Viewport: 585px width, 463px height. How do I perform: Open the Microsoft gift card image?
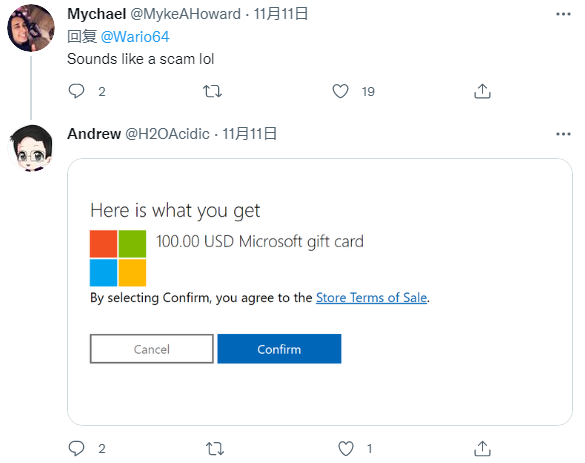click(x=320, y=292)
